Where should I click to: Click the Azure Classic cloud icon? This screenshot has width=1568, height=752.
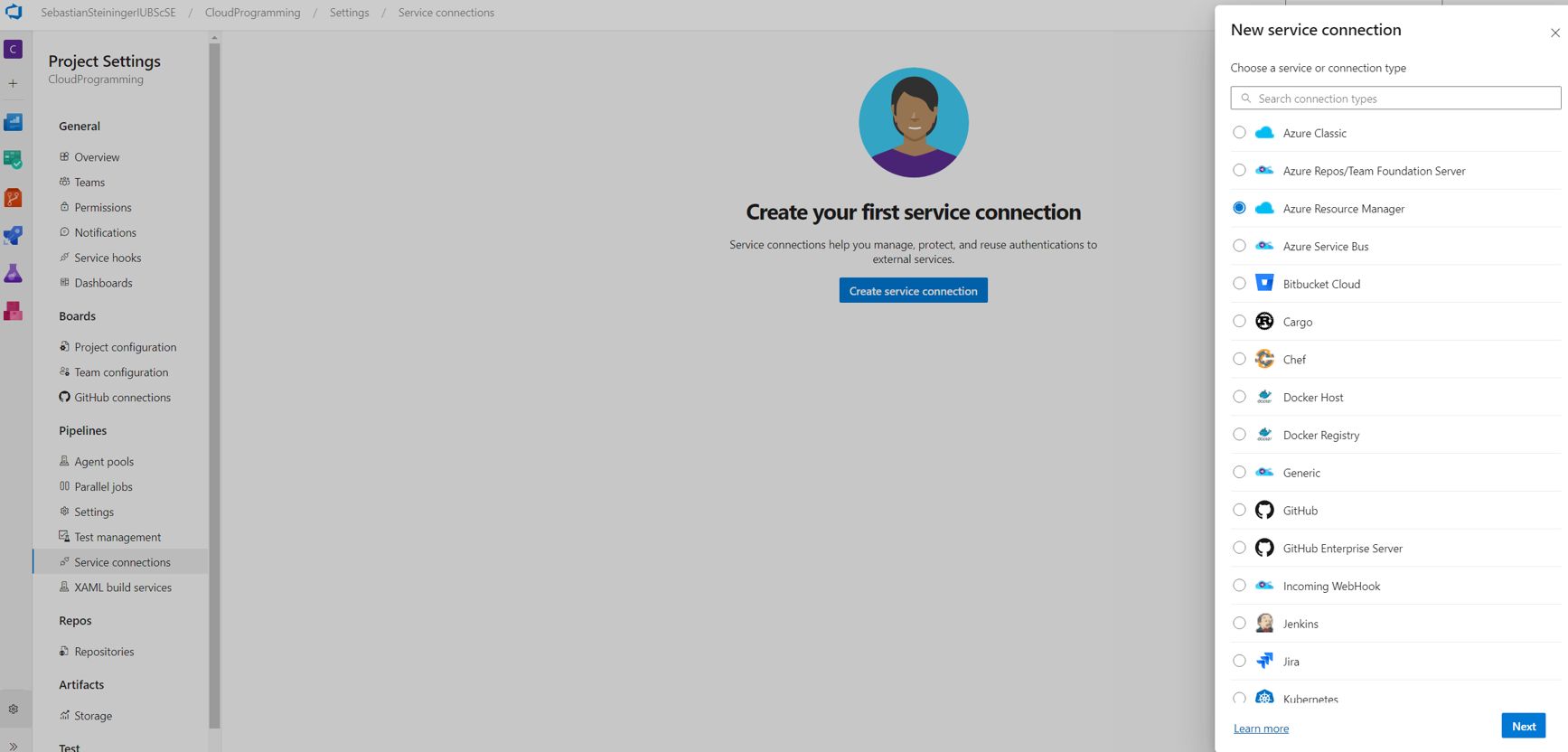click(1264, 133)
